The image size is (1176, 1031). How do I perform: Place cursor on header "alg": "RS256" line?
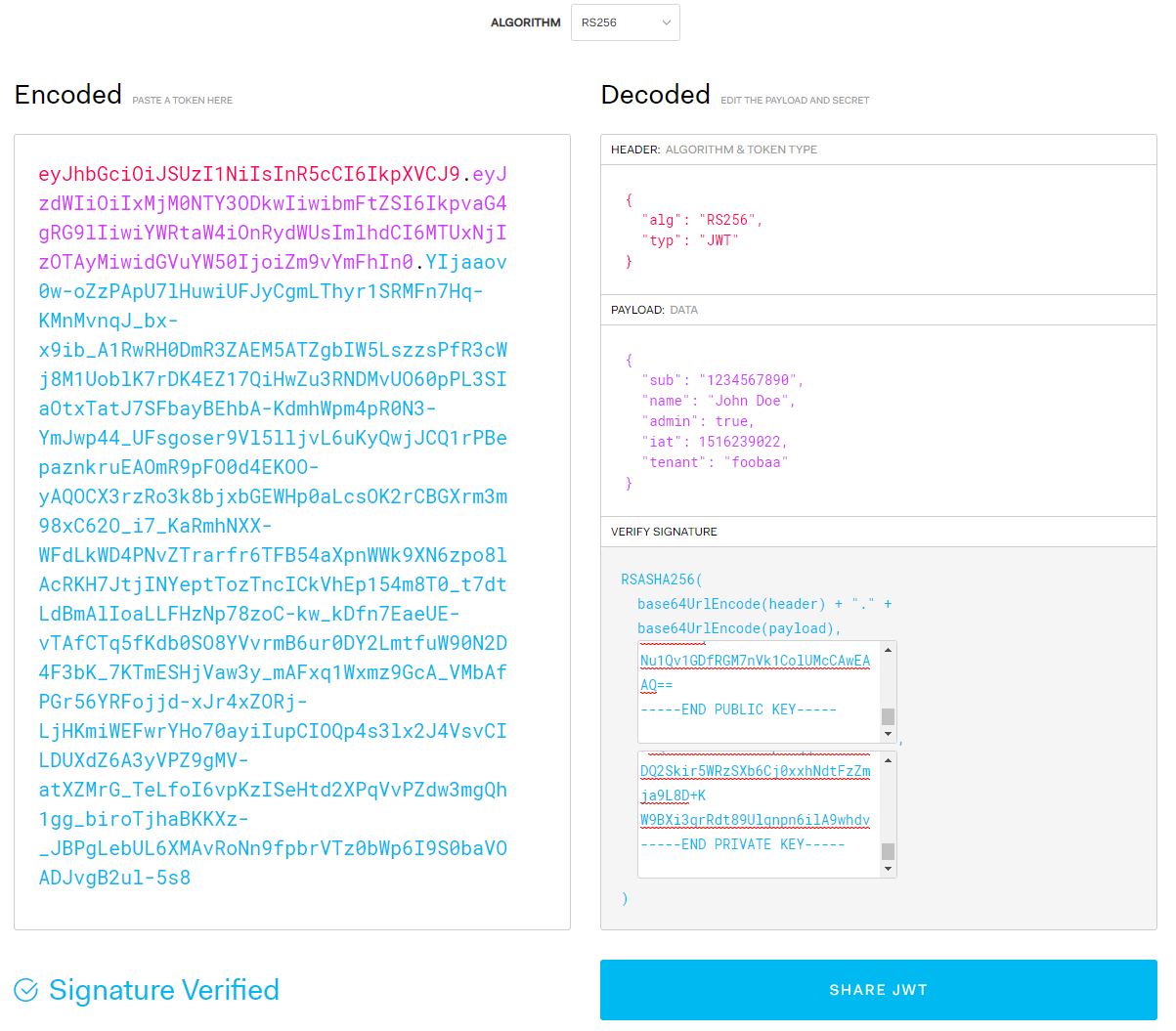[701, 220]
